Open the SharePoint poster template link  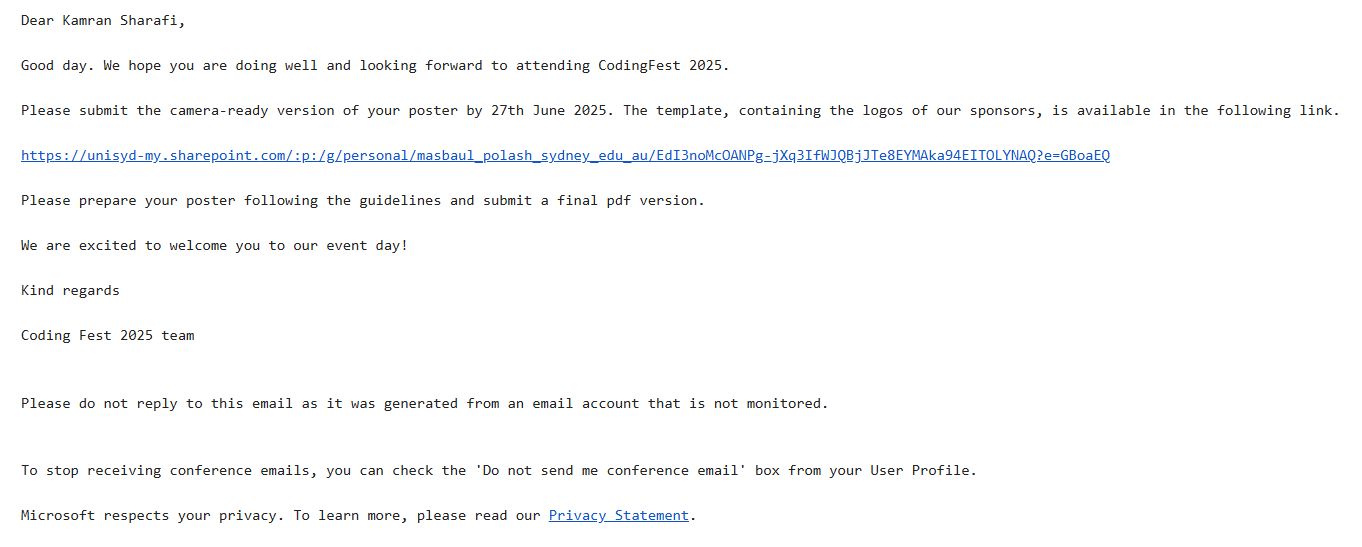tap(565, 155)
